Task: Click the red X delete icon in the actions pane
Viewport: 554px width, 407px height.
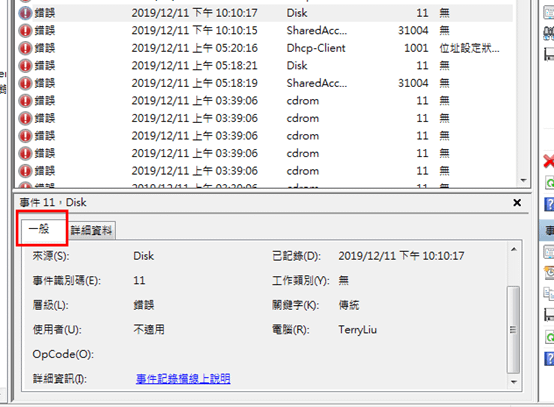Action: coord(549,161)
